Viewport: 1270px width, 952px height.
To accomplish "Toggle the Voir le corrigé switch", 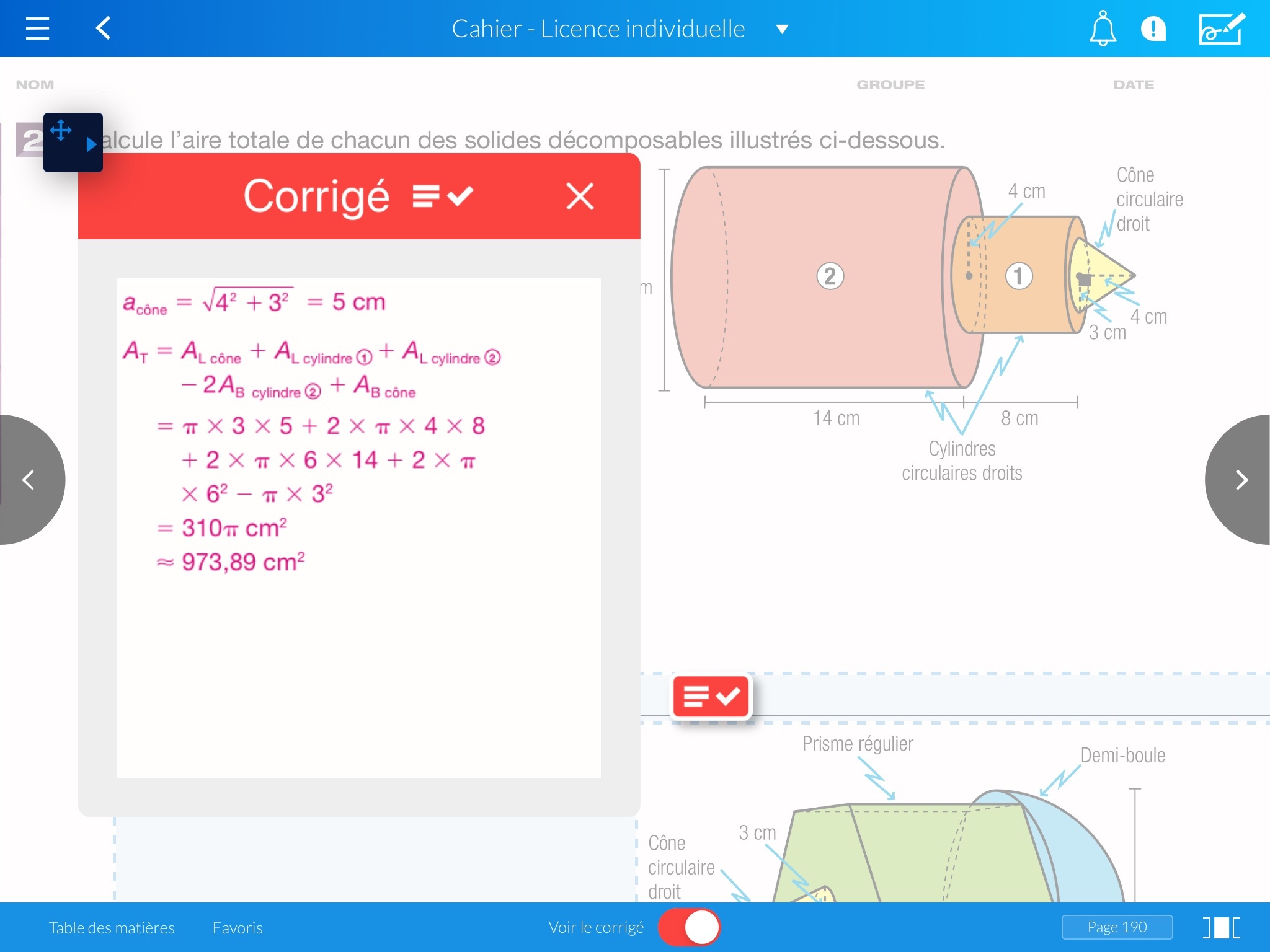I will 690,927.
